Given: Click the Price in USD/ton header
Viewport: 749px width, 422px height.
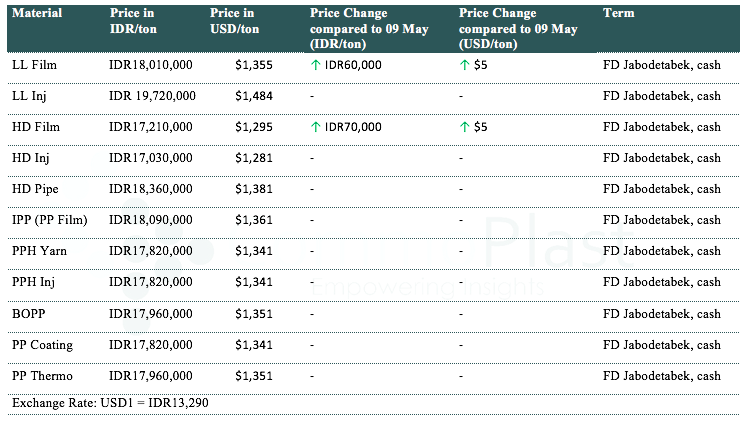Looking at the screenshot, I should [235, 21].
